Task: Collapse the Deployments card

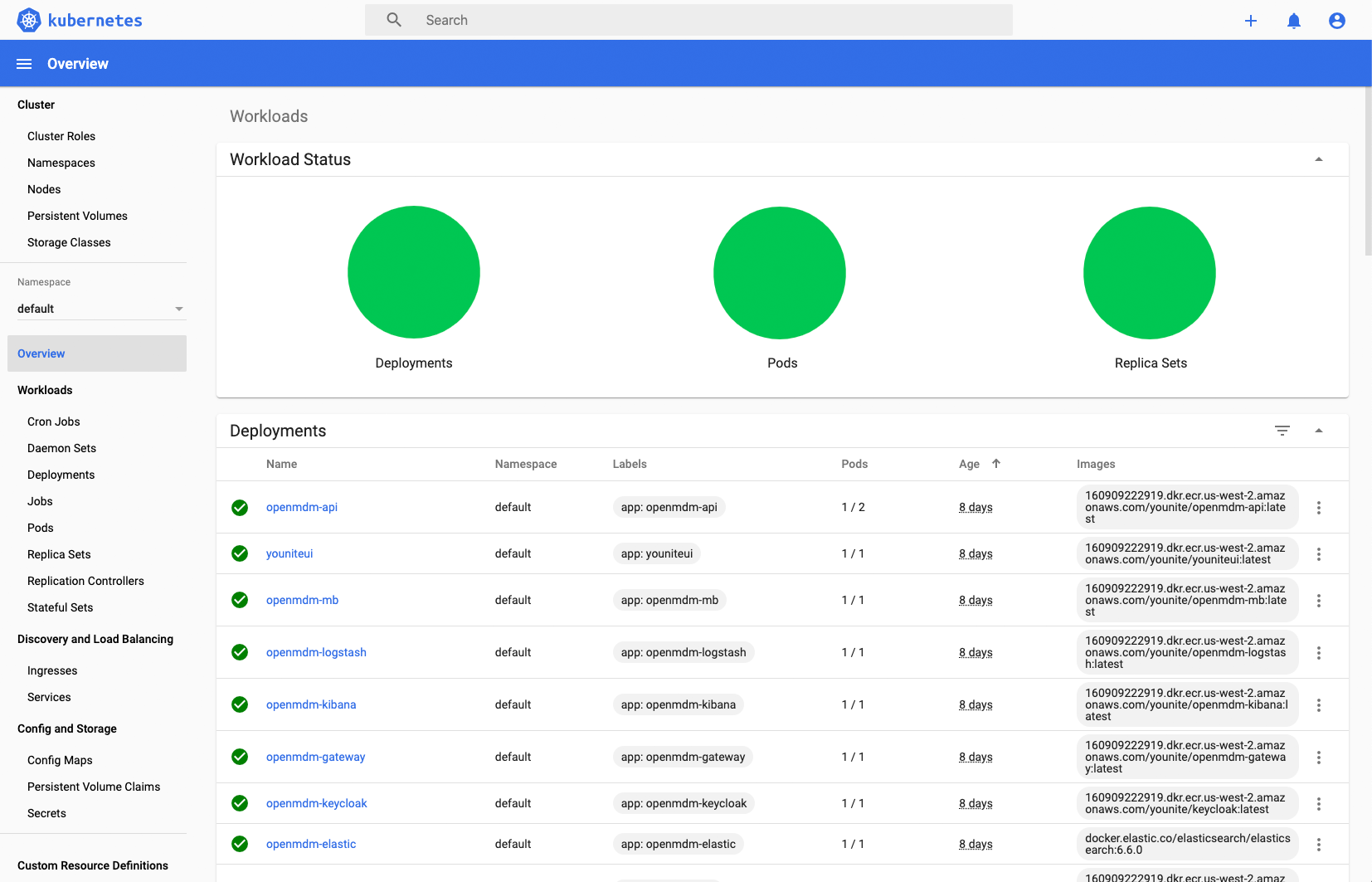Action: [1319, 431]
